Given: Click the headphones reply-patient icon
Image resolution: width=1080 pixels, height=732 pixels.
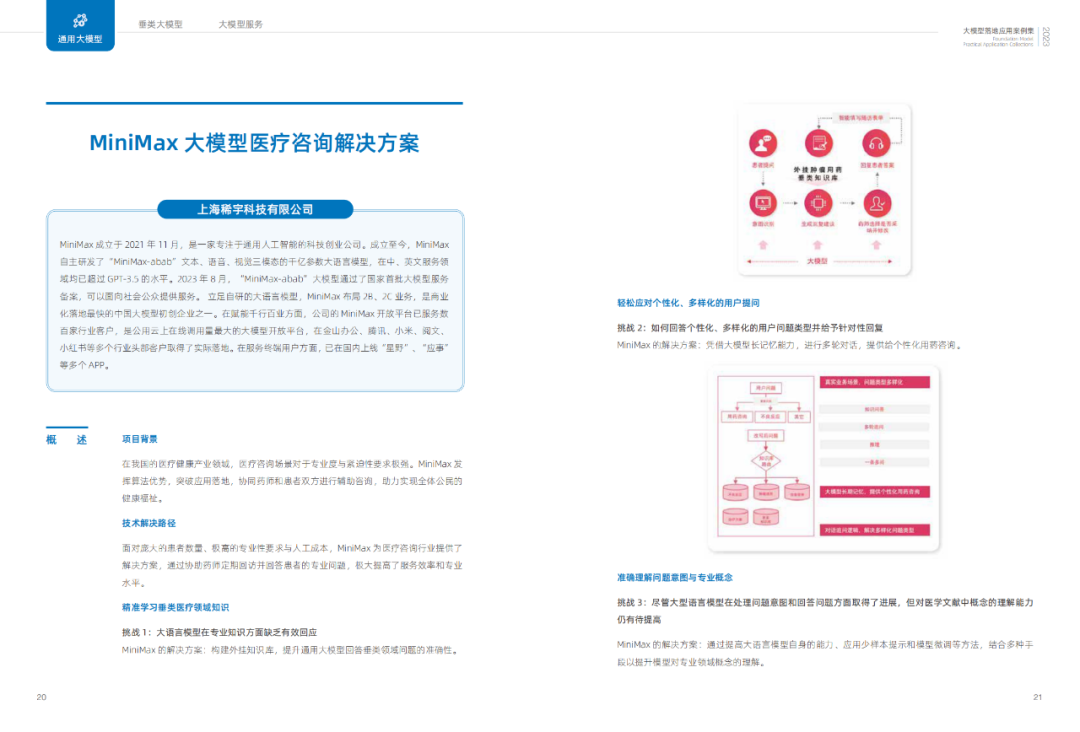Looking at the screenshot, I should click(x=876, y=144).
